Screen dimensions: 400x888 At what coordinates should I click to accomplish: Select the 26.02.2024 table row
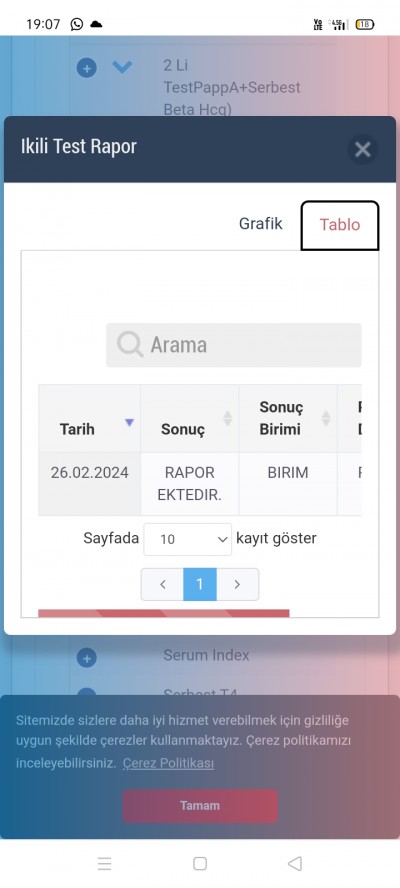pos(199,484)
